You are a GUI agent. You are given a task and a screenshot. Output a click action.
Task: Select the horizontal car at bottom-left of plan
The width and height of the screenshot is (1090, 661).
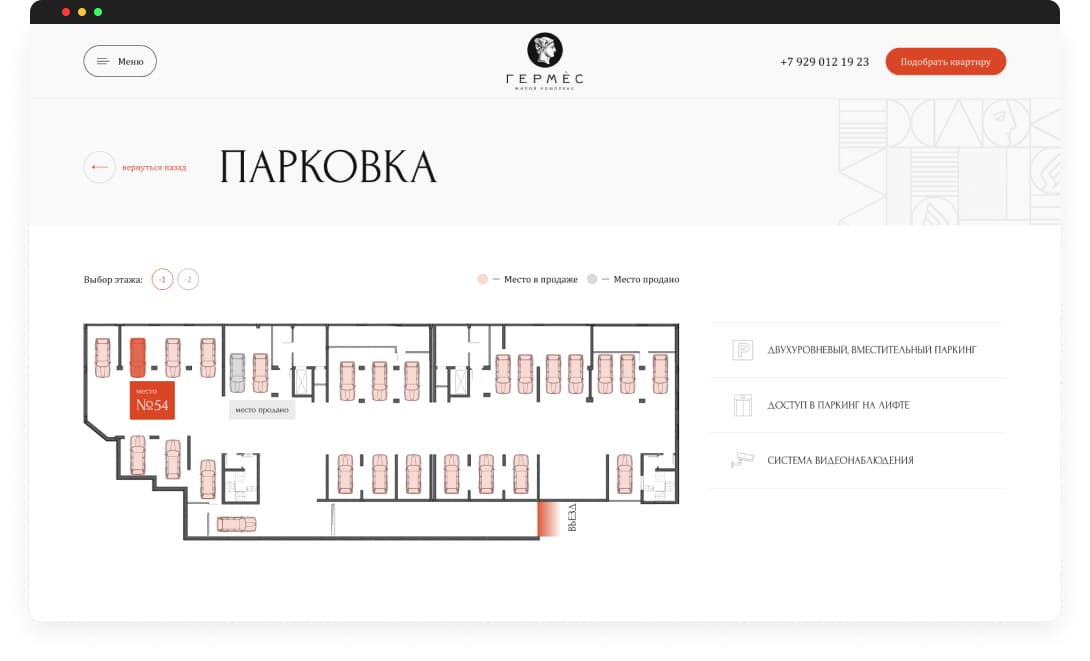[x=236, y=523]
